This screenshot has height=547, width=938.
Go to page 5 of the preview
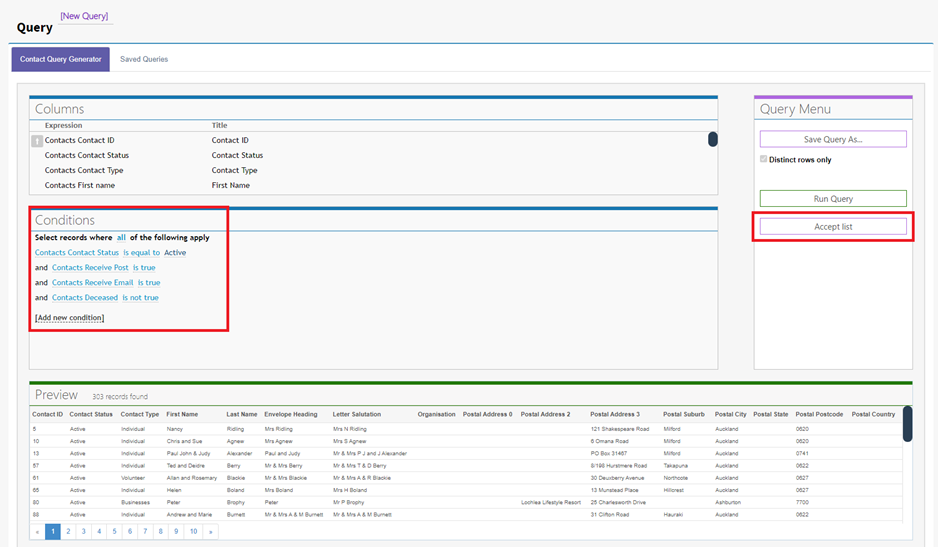click(114, 531)
